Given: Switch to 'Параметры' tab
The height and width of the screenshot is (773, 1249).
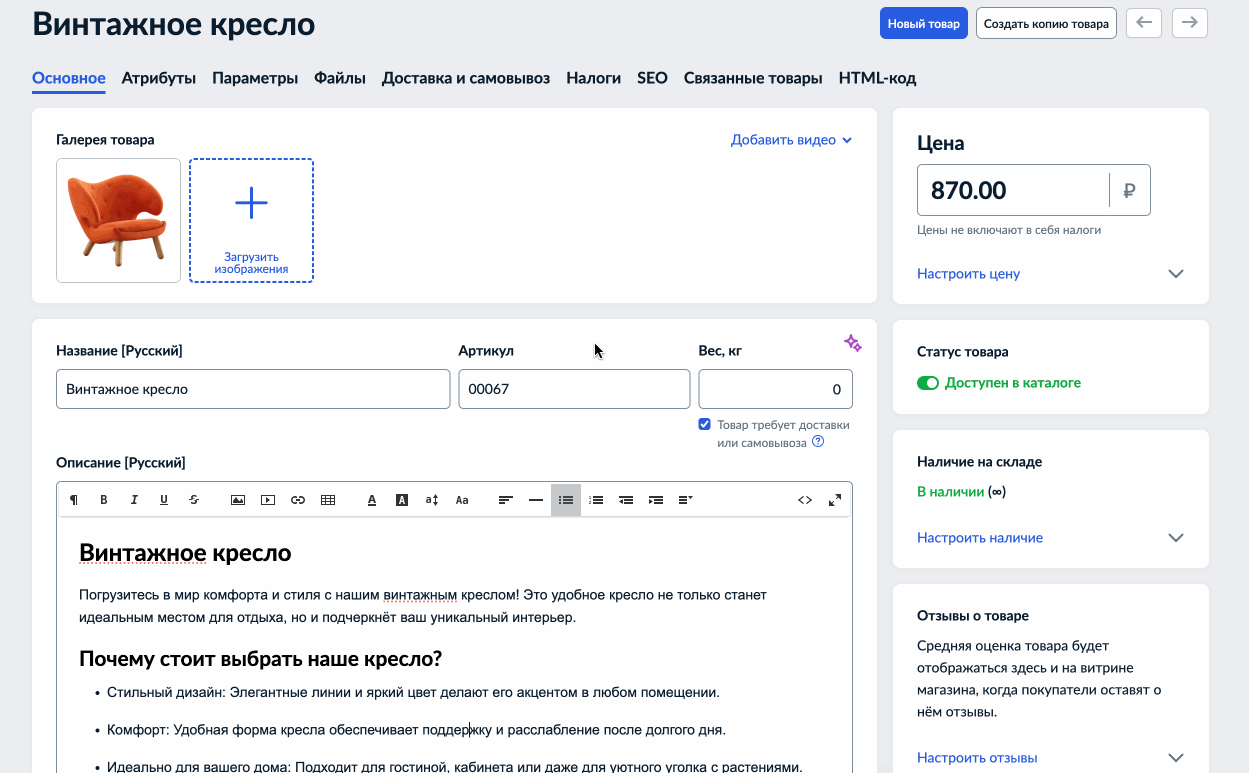Looking at the screenshot, I should click(255, 78).
